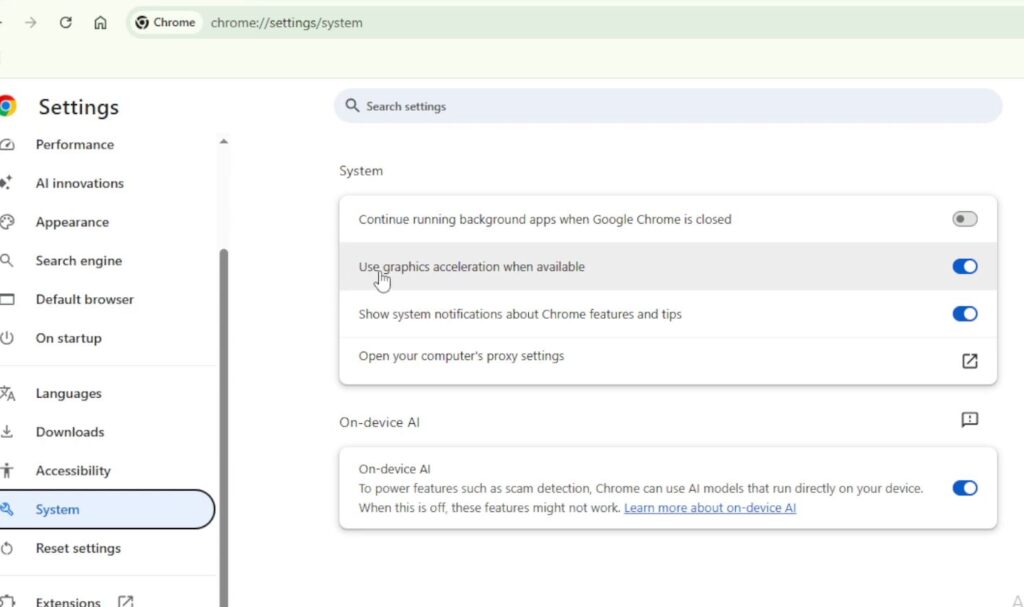Open computer's proxy settings external icon
The width and height of the screenshot is (1024, 607).
tap(970, 361)
